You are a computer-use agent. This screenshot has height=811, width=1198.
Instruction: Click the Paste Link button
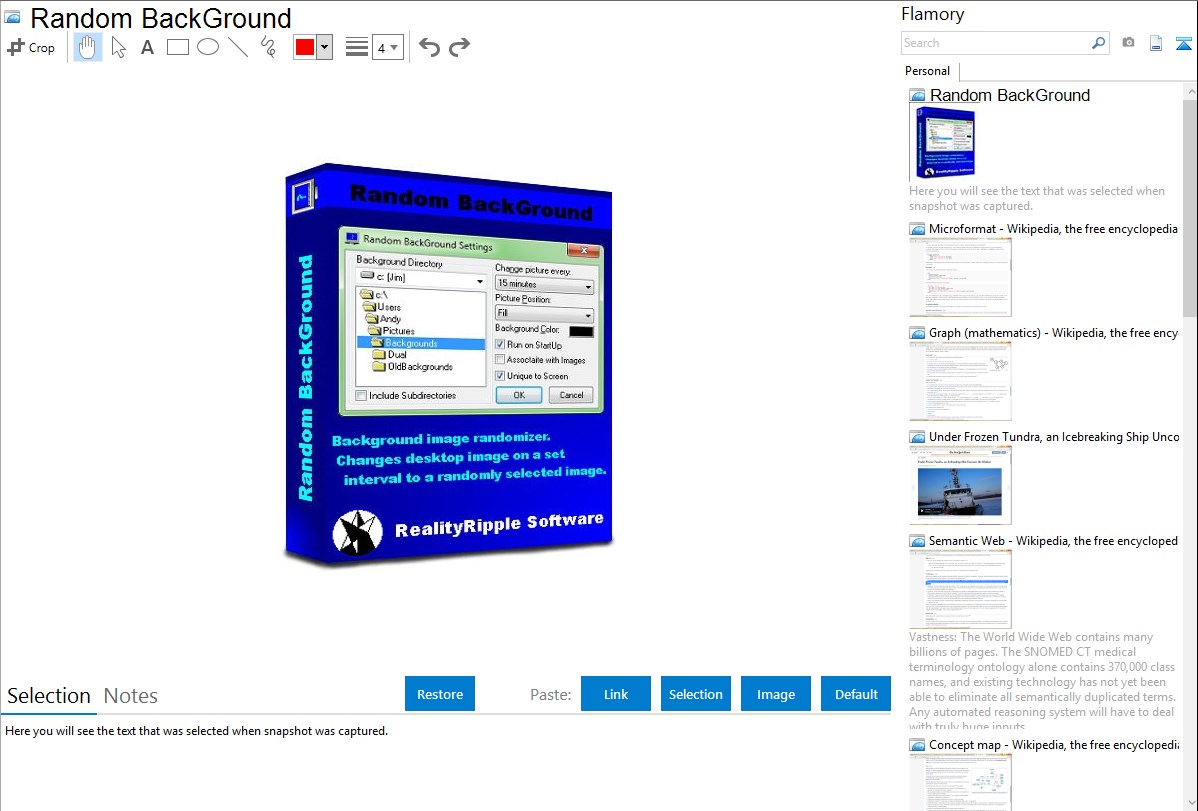coord(616,694)
